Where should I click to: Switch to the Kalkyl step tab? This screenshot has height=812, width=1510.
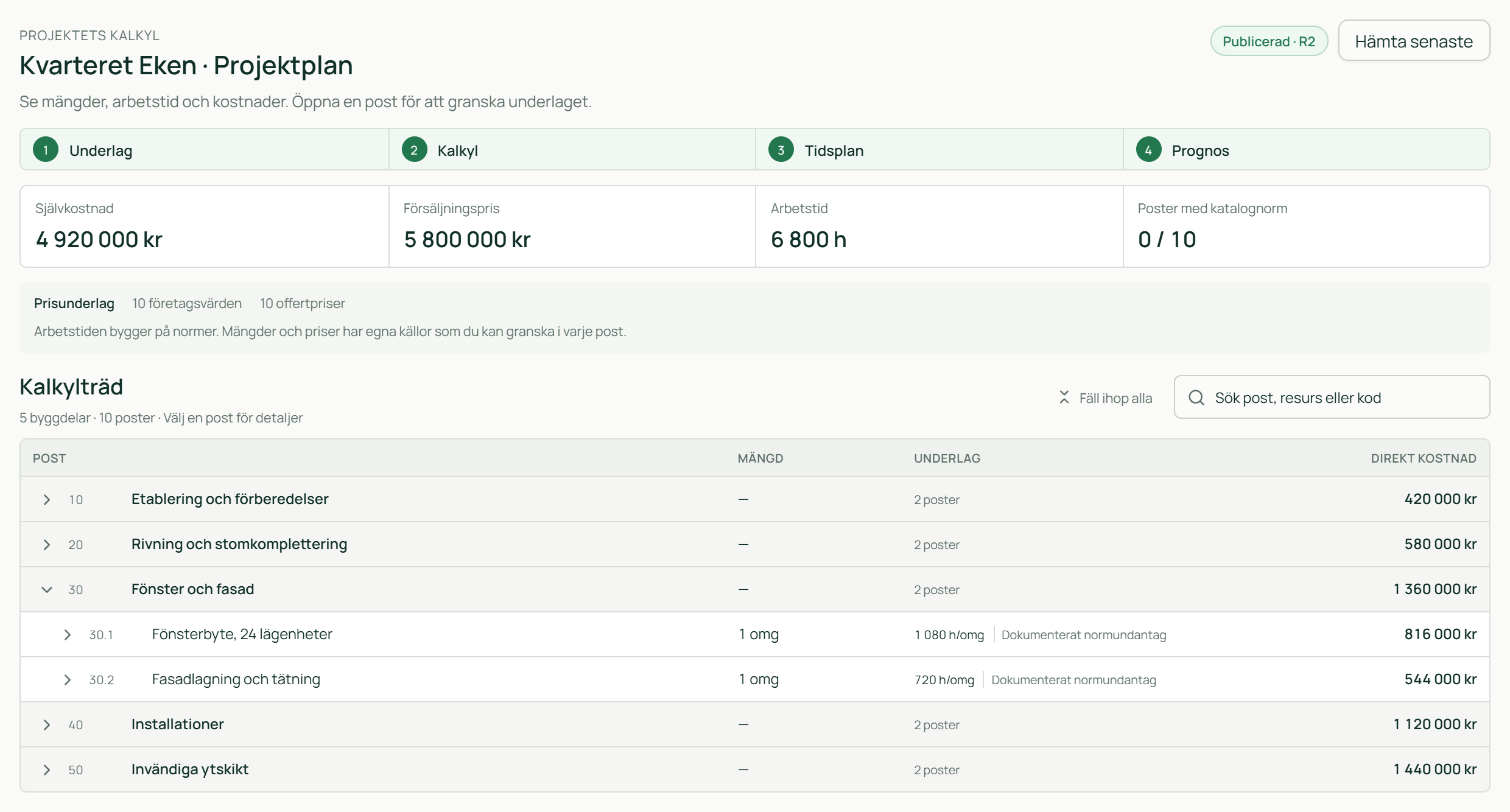[572, 150]
